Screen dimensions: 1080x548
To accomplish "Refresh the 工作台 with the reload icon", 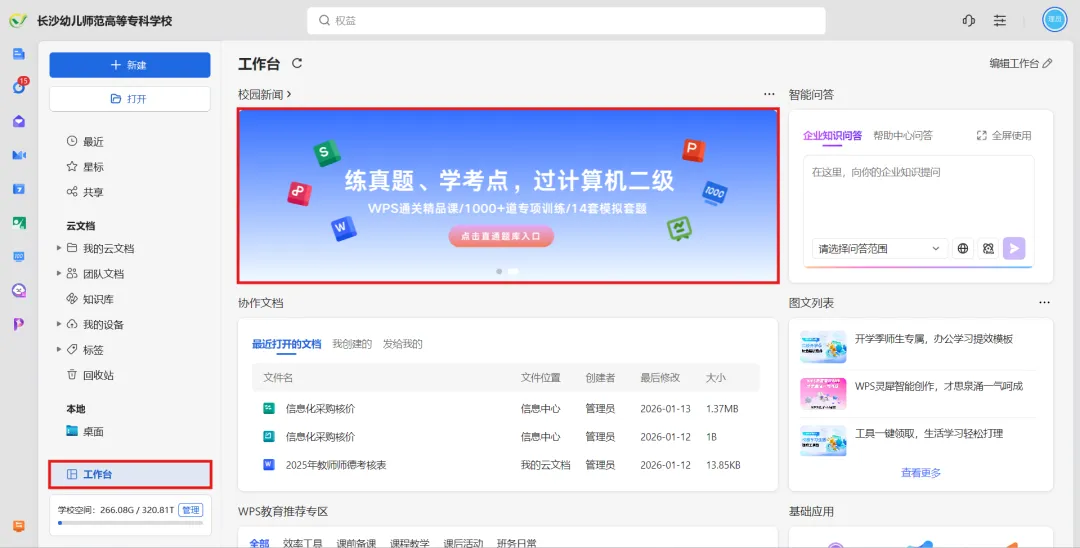I will coord(297,63).
